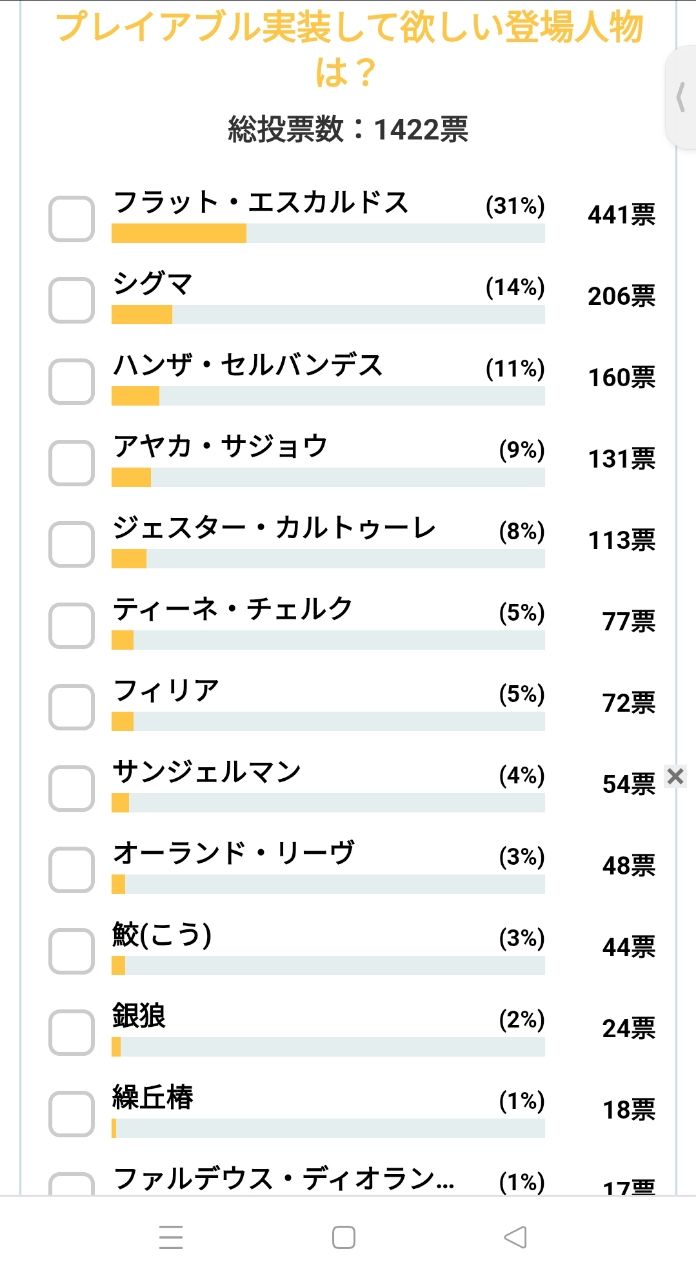Click the フラット・エスカルドス vote progress bar
This screenshot has height=1280, width=696.
(x=328, y=234)
